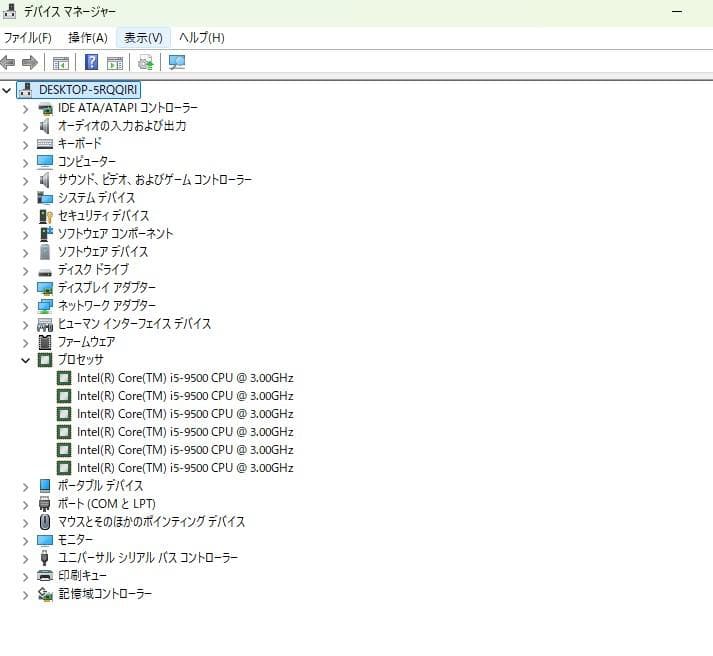Select the last Intel Core i5-9500 processor entry

[x=185, y=468]
